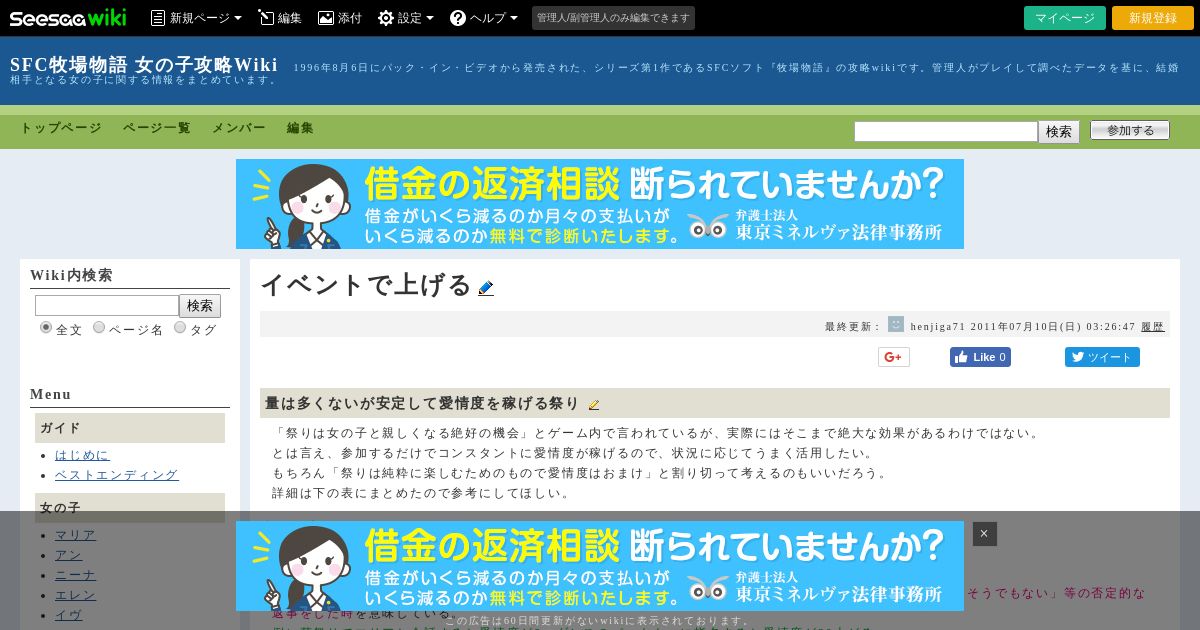Image resolution: width=1200 pixels, height=630 pixels.
Task: Click the ヘルプ question mark icon
Action: [458, 18]
